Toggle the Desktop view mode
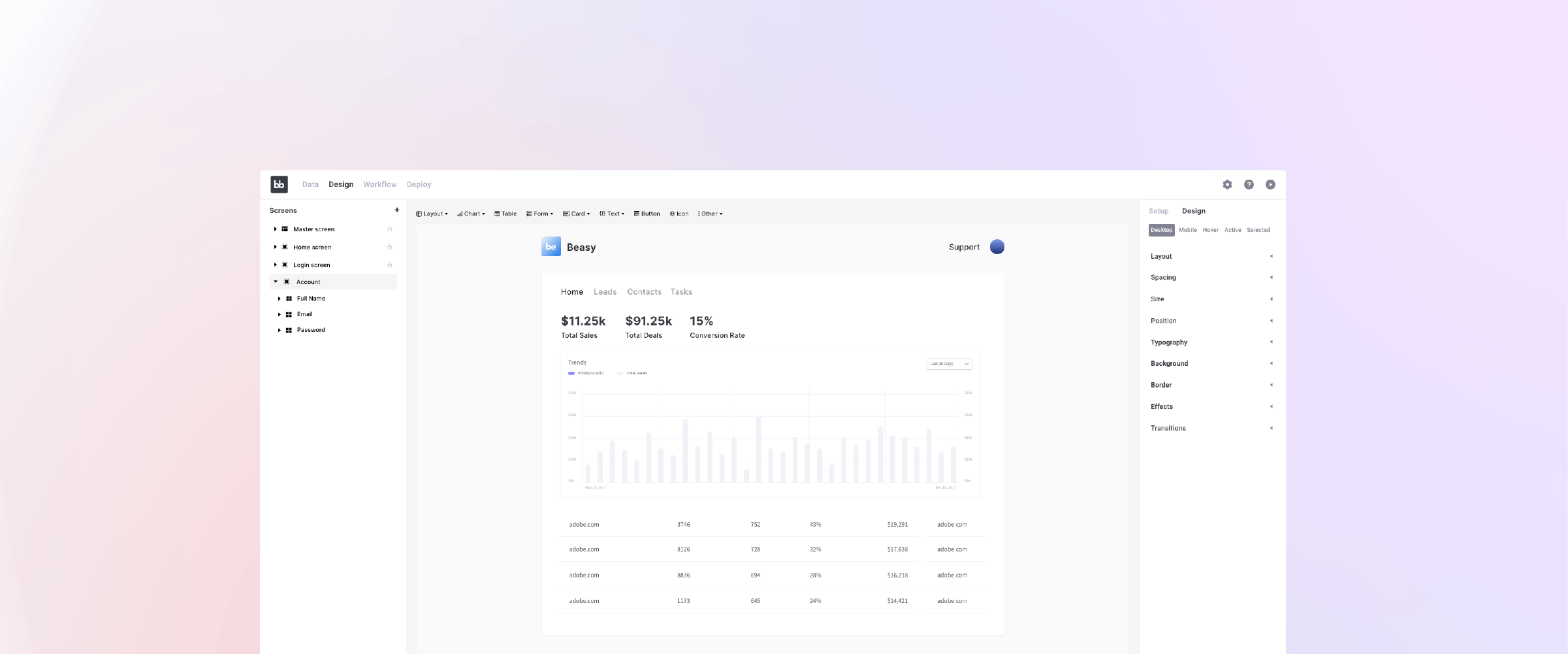 tap(1161, 229)
